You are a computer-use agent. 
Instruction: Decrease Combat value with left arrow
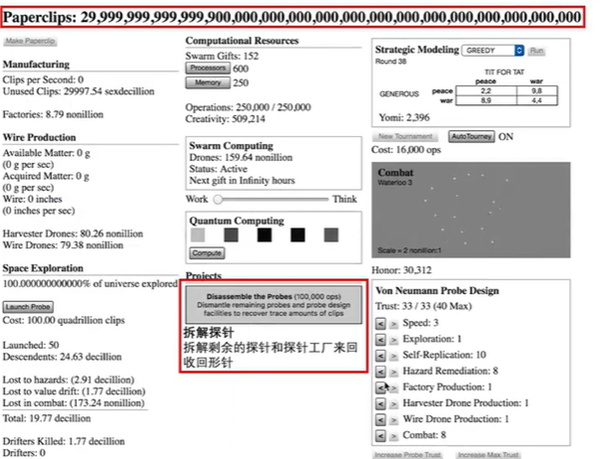coord(380,436)
